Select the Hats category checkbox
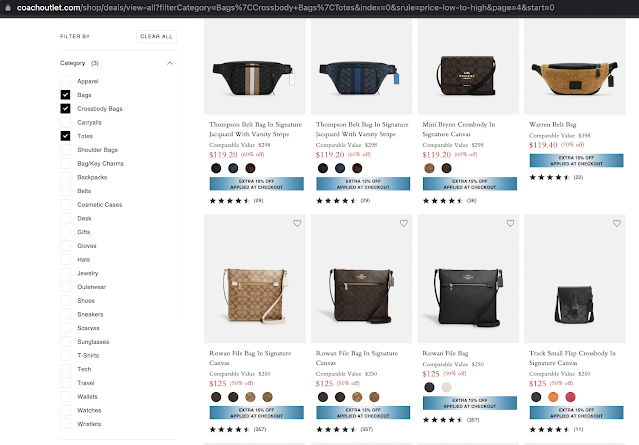Viewport: 639px width, 445px height. click(x=65, y=259)
